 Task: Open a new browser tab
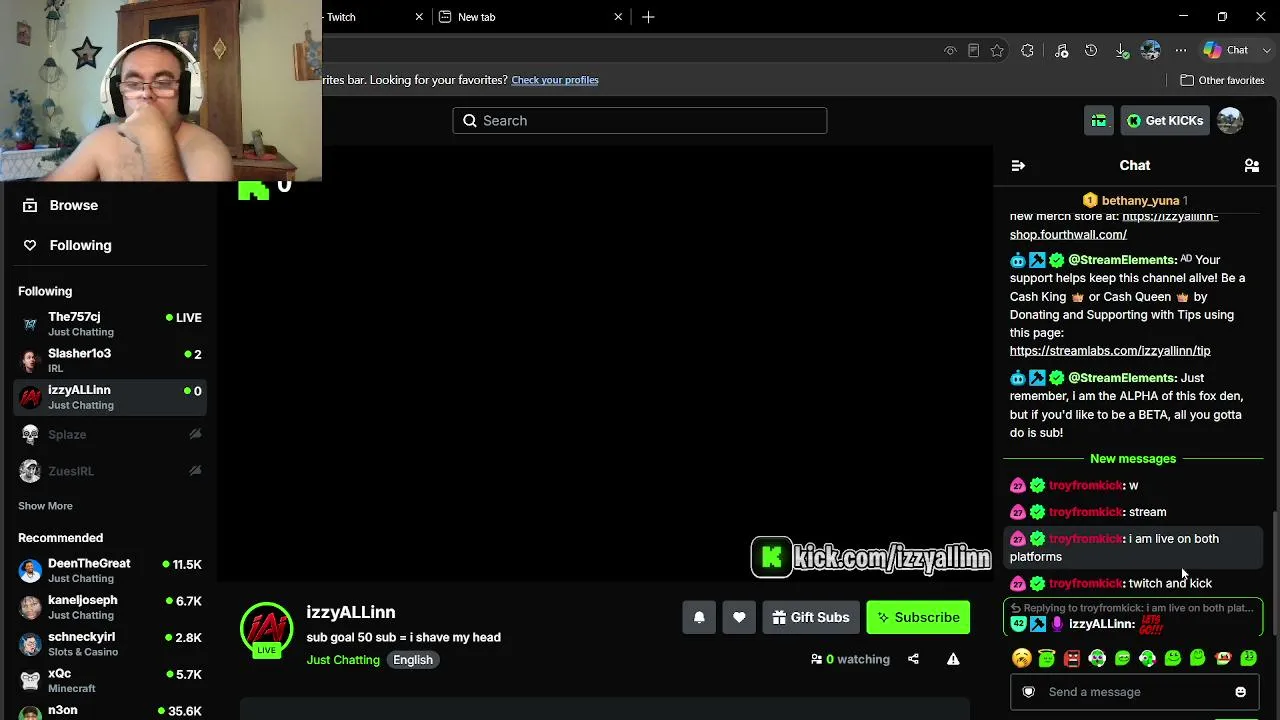click(x=648, y=17)
